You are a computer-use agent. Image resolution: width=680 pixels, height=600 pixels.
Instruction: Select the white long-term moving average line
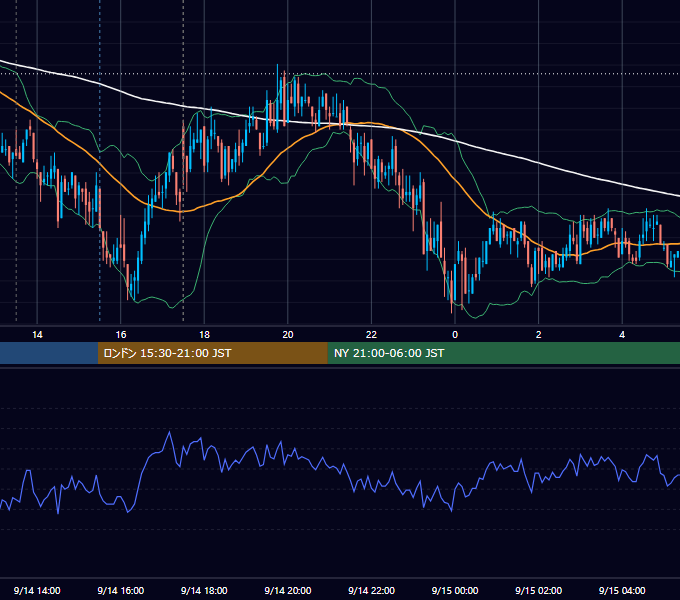click(538, 163)
